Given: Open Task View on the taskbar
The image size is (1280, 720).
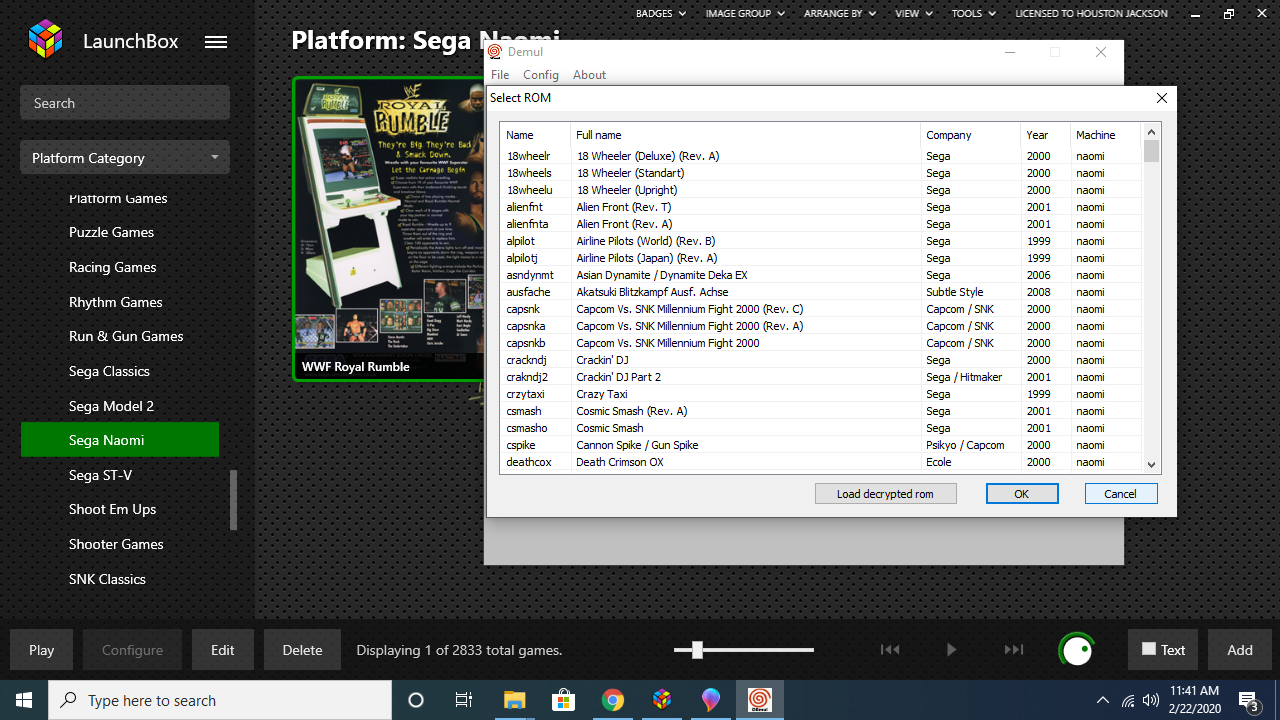Looking at the screenshot, I should click(464, 700).
